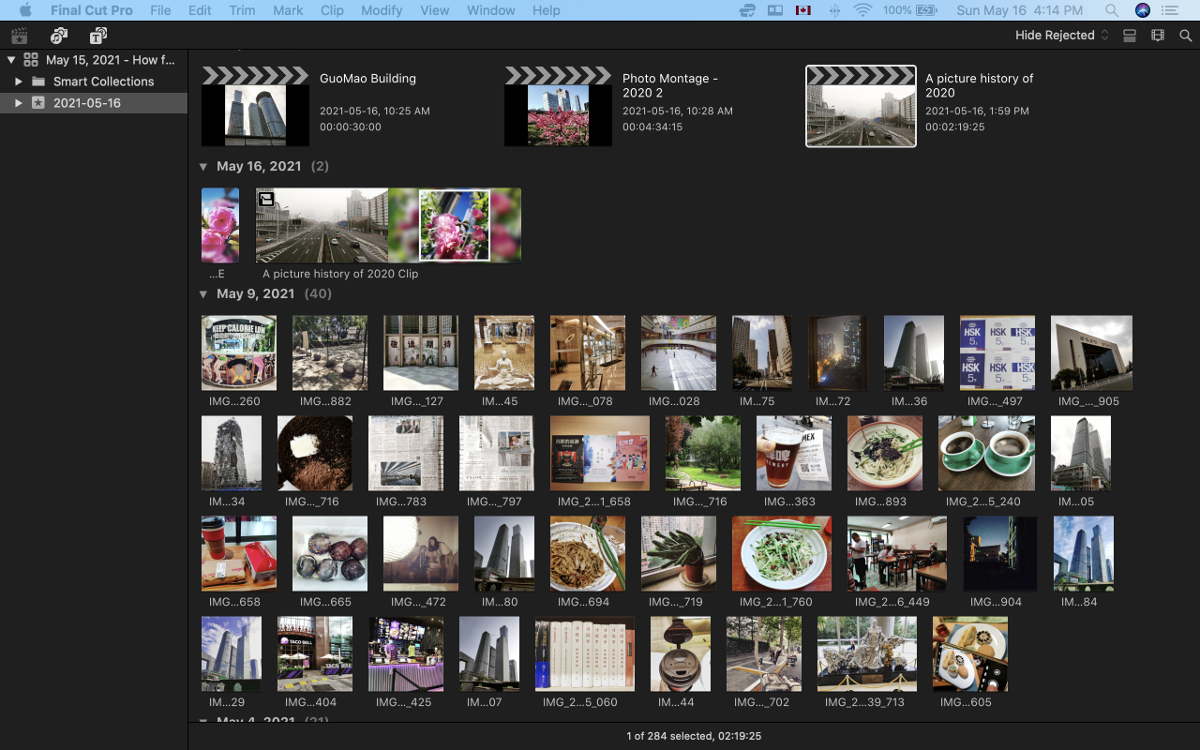Screen dimensions: 1200x750
Task: Open the Titles and Generators sidebar
Action: (98, 36)
